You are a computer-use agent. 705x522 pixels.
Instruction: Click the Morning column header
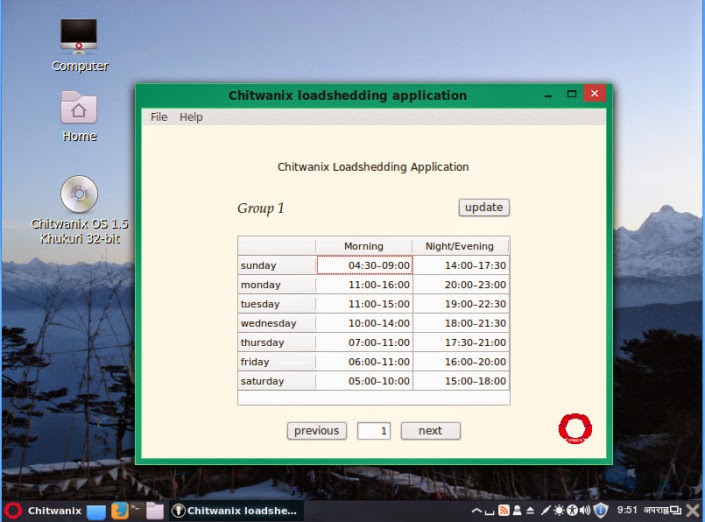[363, 246]
